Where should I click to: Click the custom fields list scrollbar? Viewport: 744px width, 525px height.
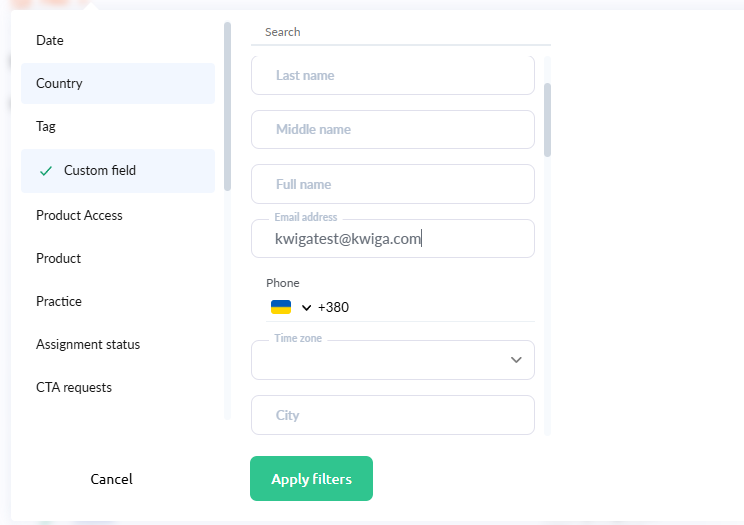click(x=547, y=120)
